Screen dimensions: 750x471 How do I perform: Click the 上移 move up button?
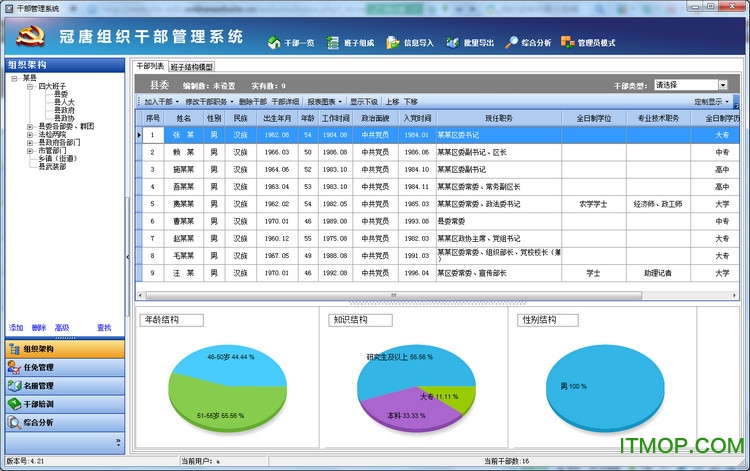[x=392, y=102]
